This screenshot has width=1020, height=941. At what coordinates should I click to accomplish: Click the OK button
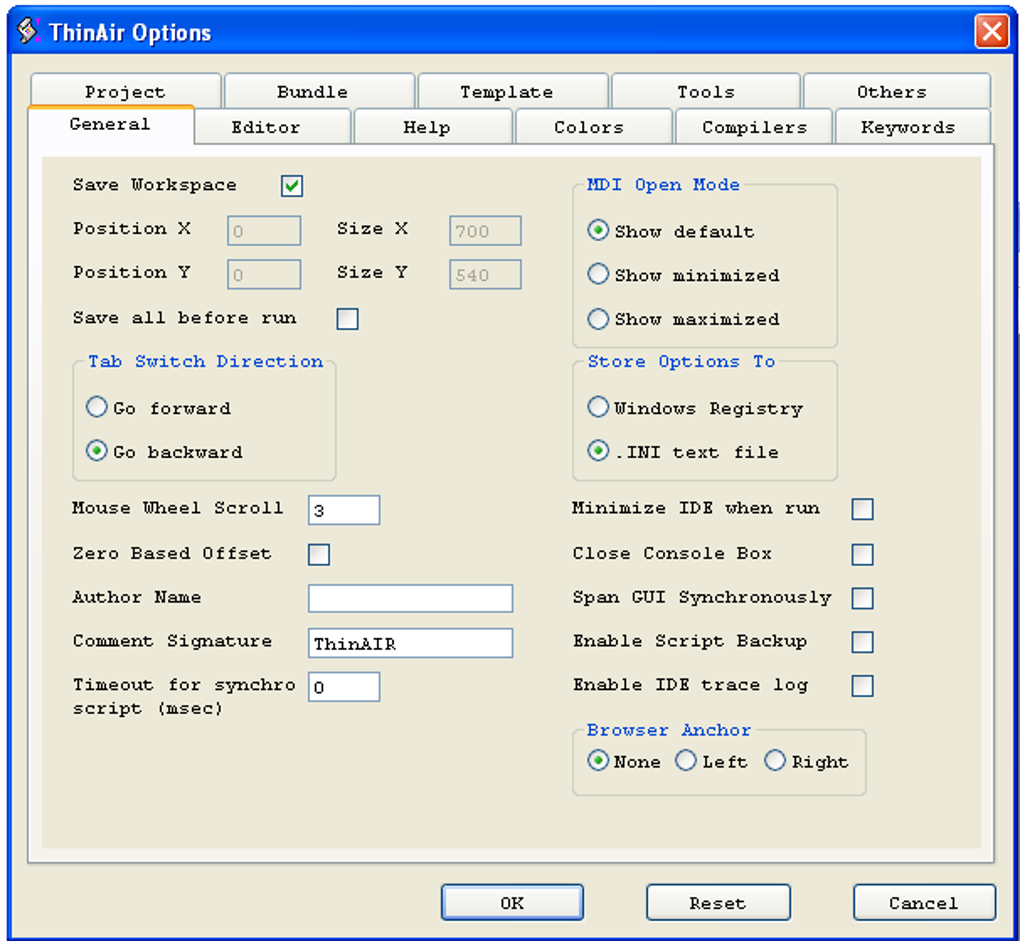tap(512, 901)
